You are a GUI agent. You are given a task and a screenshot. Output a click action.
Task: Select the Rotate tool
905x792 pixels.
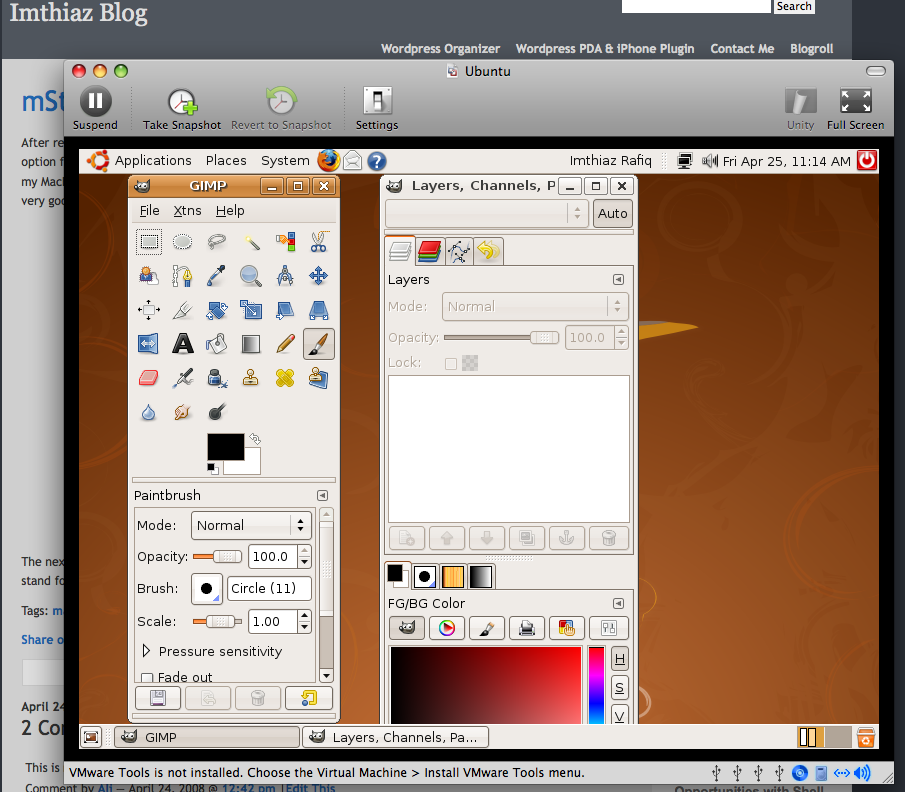pos(216,310)
